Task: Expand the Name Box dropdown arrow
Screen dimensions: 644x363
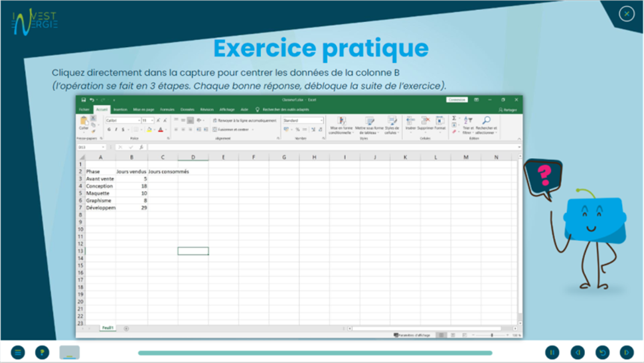Action: (x=103, y=147)
